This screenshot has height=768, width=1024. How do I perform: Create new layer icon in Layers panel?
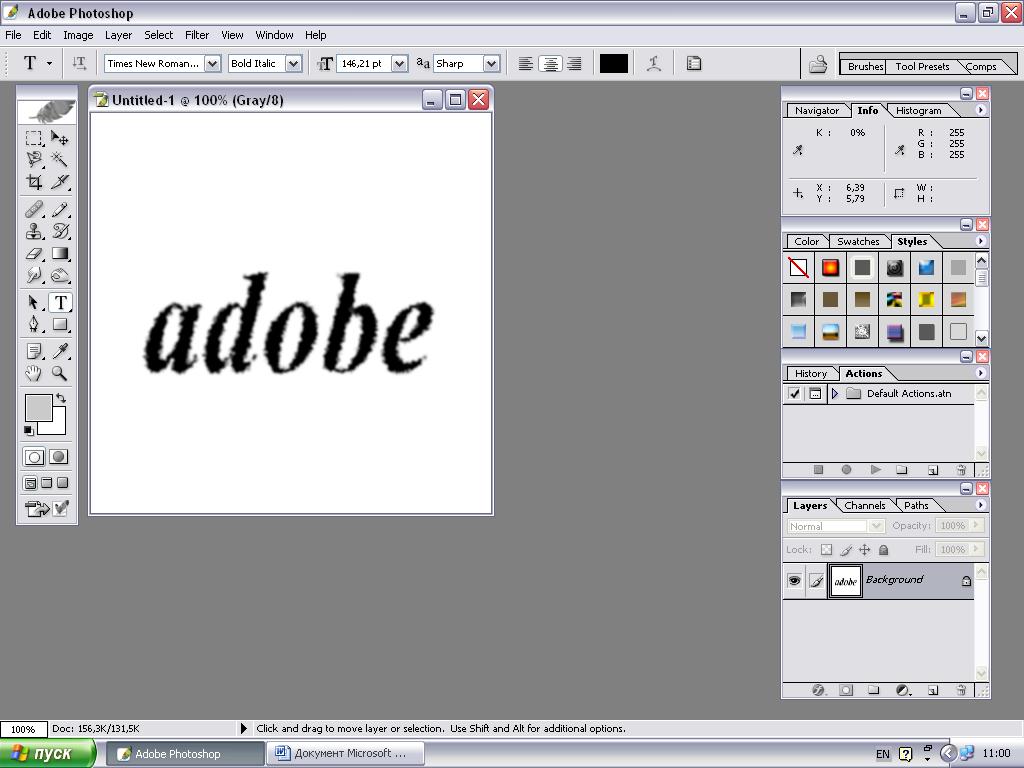[x=933, y=690]
